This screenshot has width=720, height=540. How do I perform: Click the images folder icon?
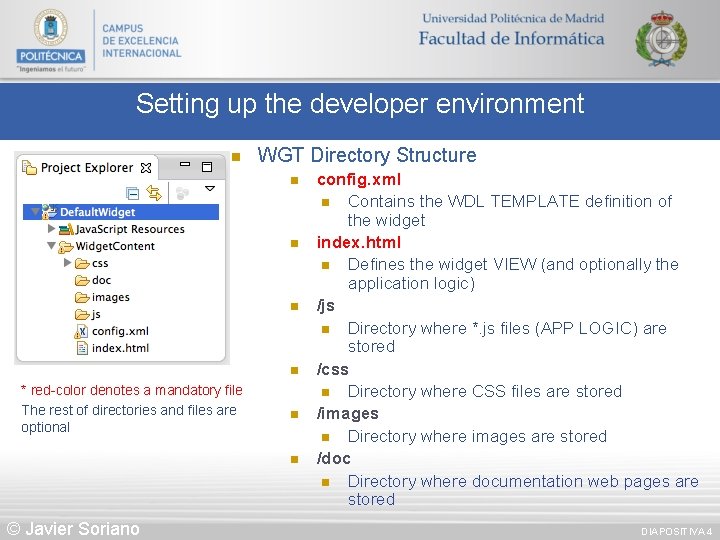point(82,298)
